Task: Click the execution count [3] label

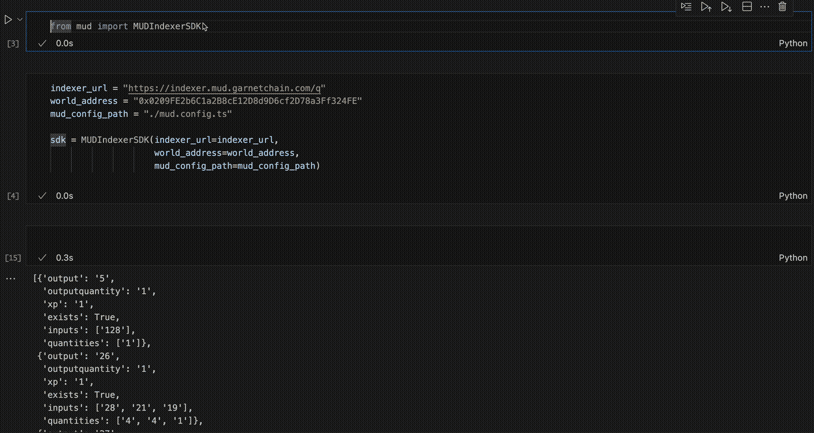Action: (x=12, y=44)
